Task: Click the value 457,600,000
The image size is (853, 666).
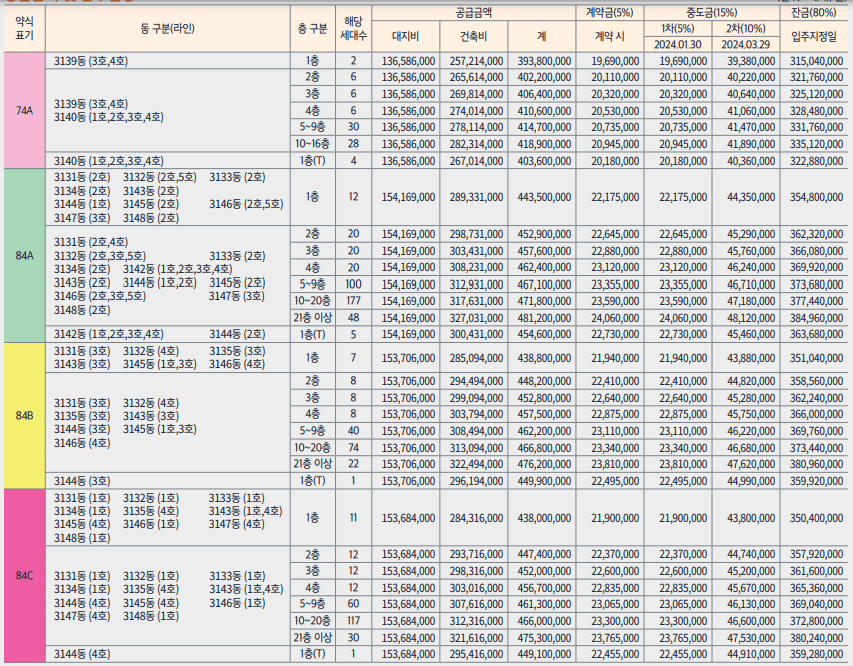Action: [x=544, y=251]
